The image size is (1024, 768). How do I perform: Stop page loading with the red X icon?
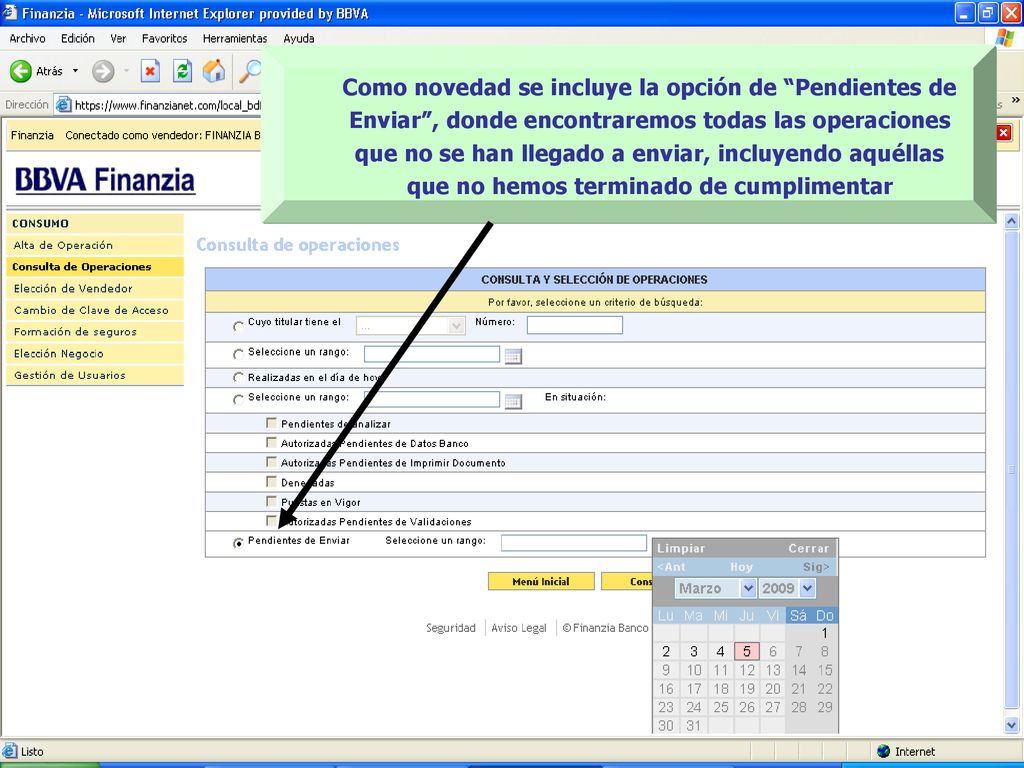coord(150,71)
